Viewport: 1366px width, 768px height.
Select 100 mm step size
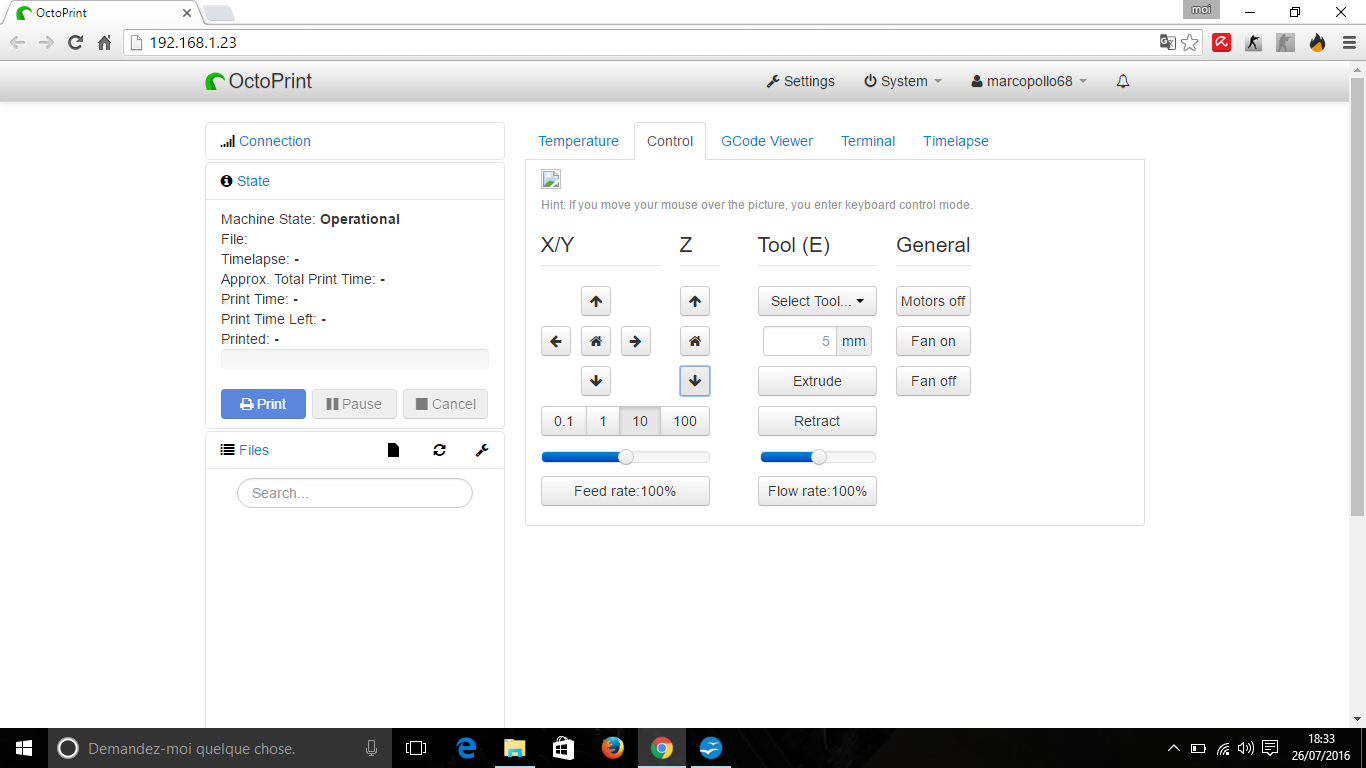[x=685, y=421]
